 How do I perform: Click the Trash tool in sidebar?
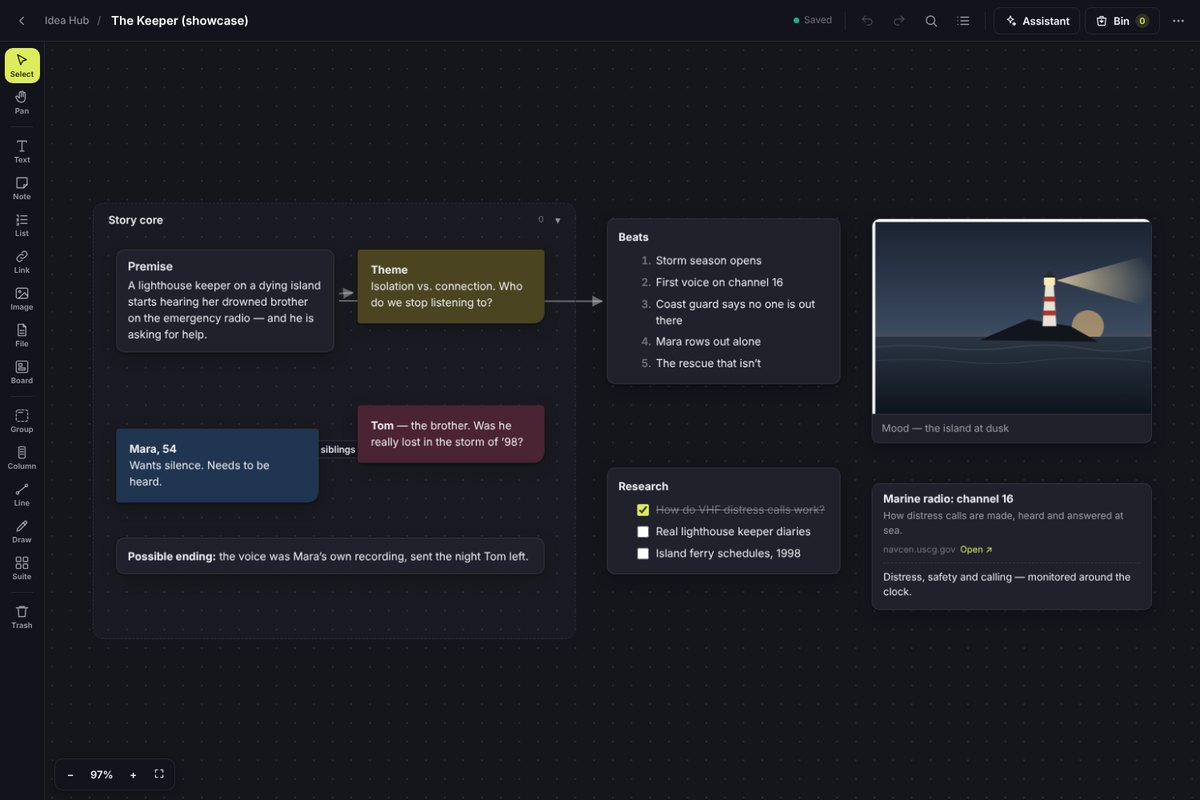pyautogui.click(x=22, y=616)
